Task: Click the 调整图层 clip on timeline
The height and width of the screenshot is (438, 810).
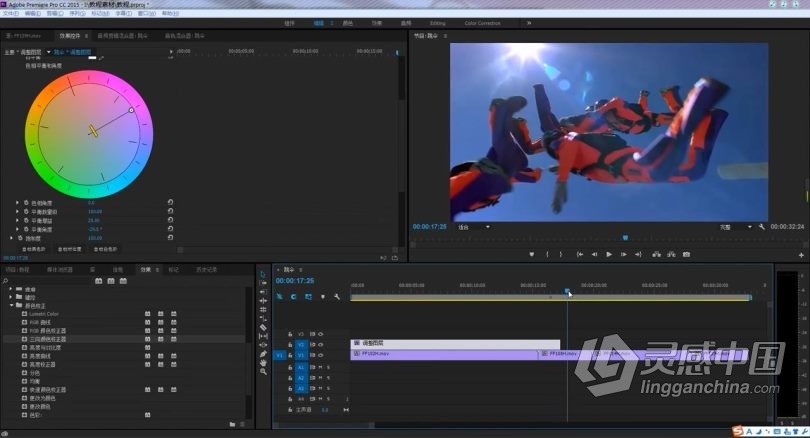Action: pyautogui.click(x=455, y=343)
